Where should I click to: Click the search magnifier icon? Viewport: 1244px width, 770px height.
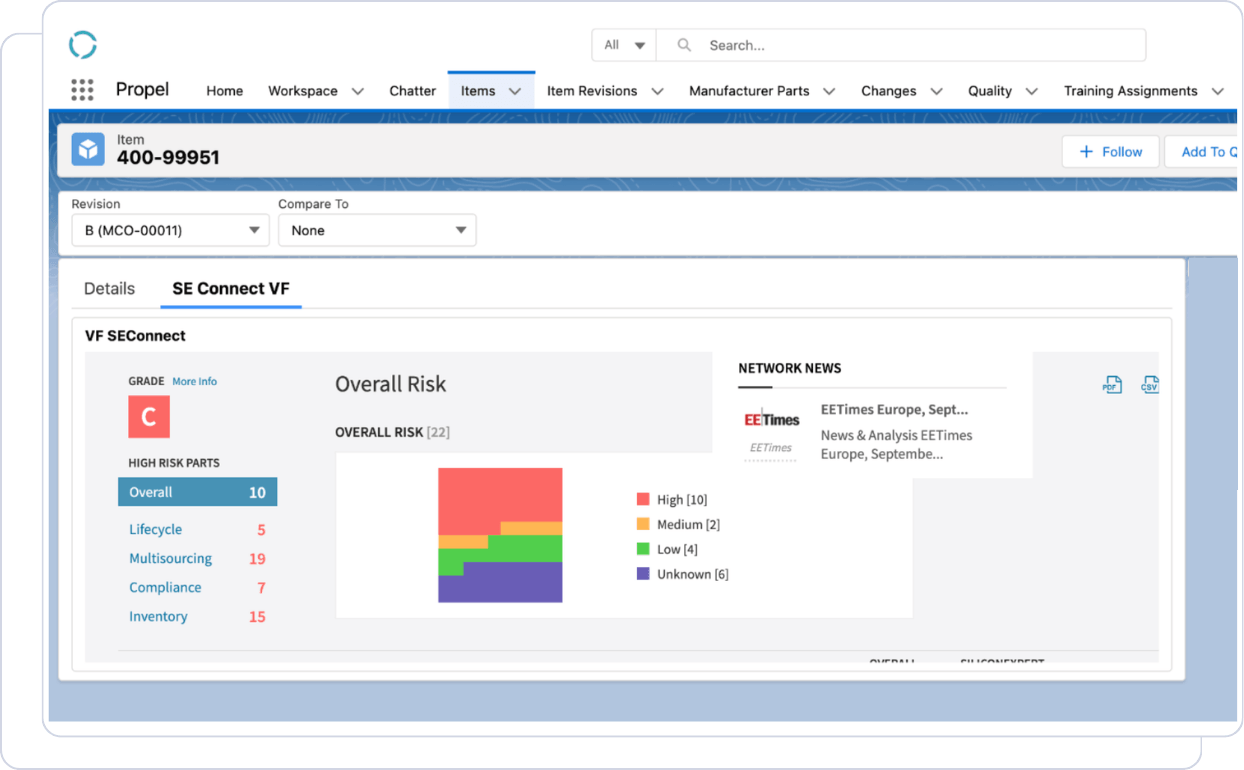click(684, 45)
